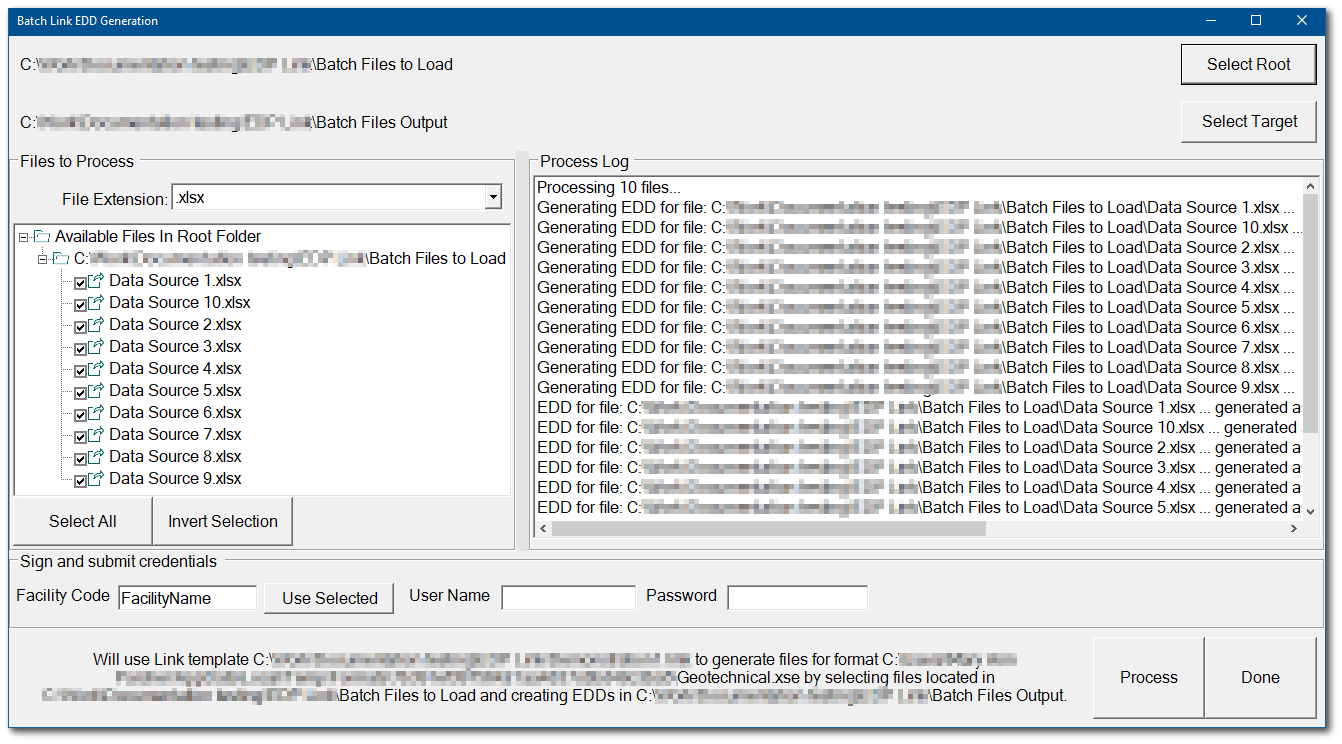The image size is (1342, 744).
Task: Select Data Source 1.xlsx file name in tree
Action: point(175,281)
